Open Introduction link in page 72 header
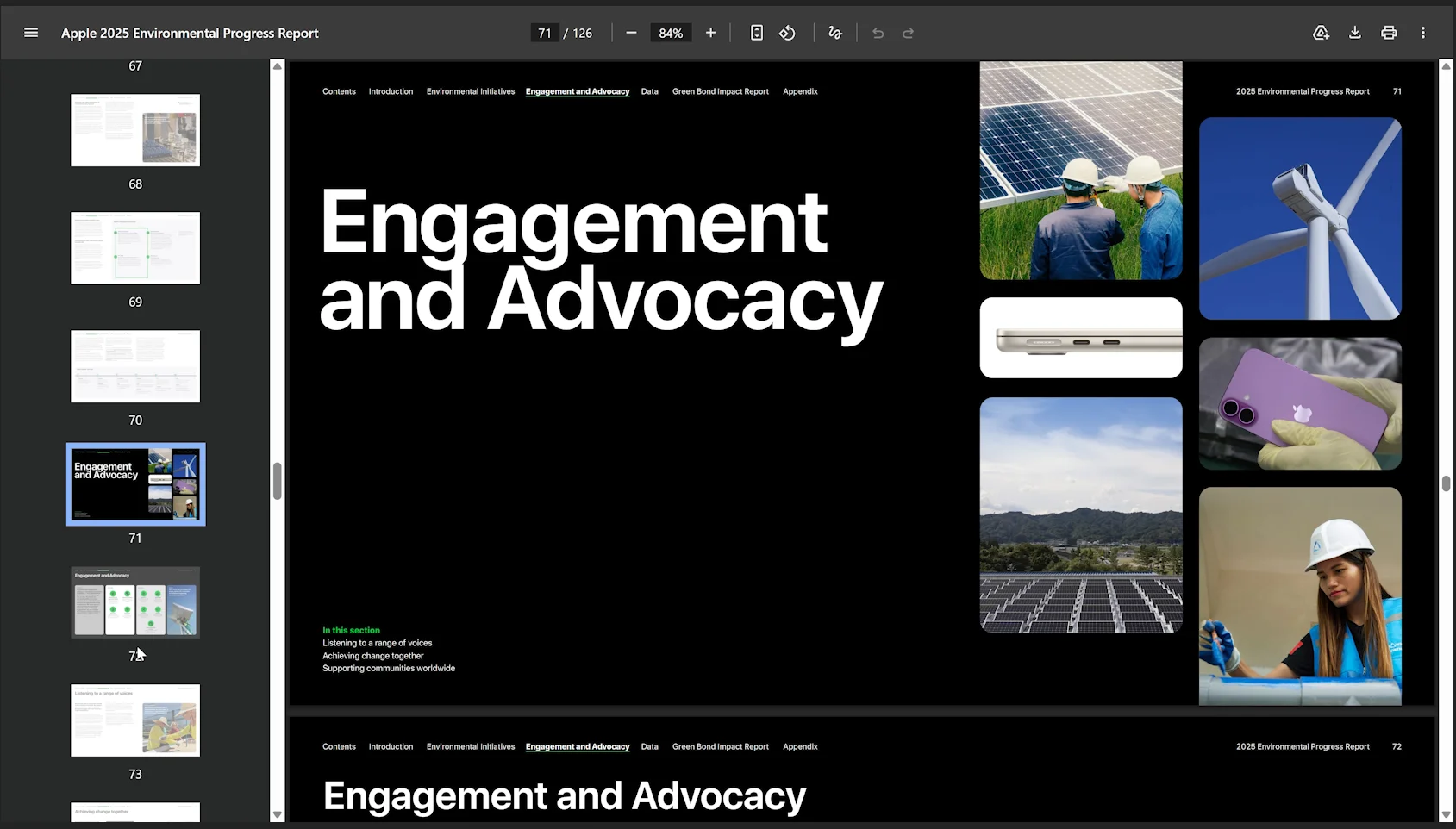 tap(391, 746)
